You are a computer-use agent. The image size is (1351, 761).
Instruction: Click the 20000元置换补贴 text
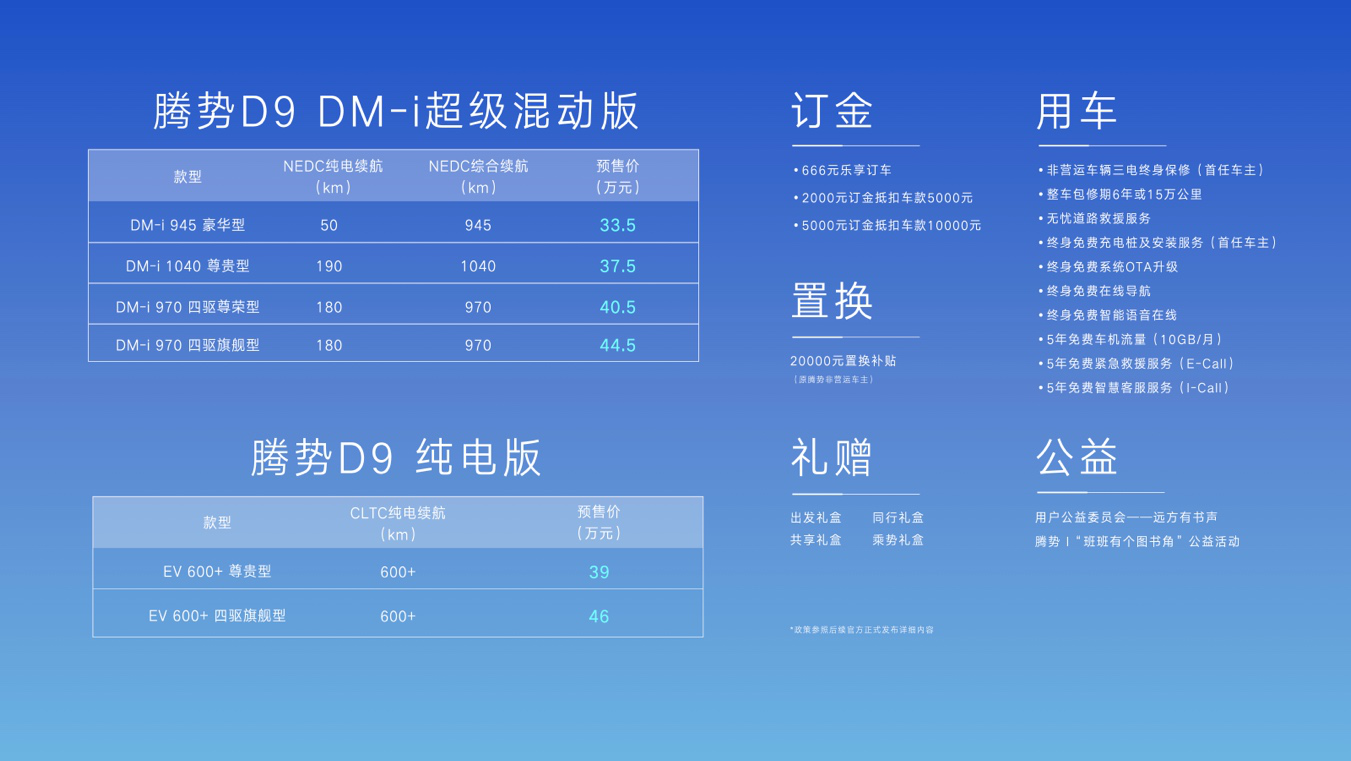(x=843, y=363)
